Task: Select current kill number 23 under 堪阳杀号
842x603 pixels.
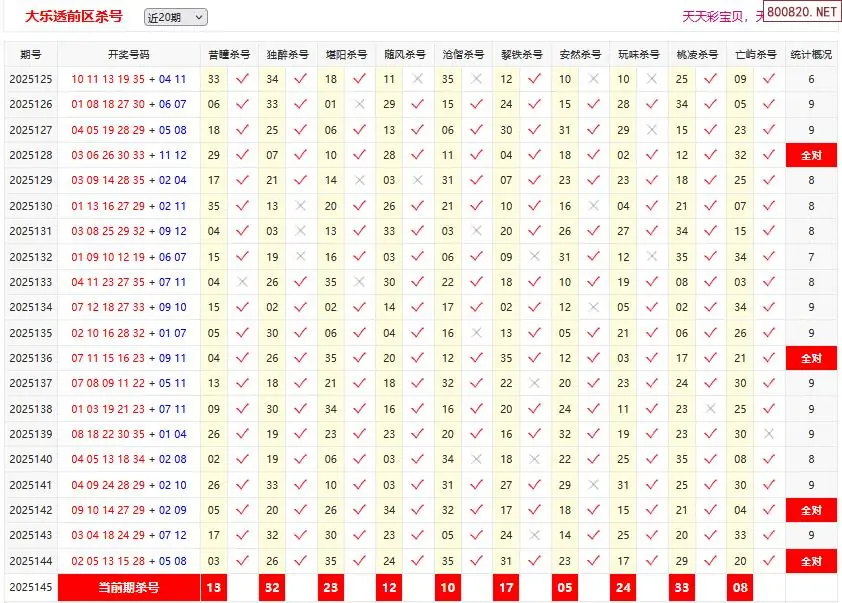Action: tap(331, 587)
